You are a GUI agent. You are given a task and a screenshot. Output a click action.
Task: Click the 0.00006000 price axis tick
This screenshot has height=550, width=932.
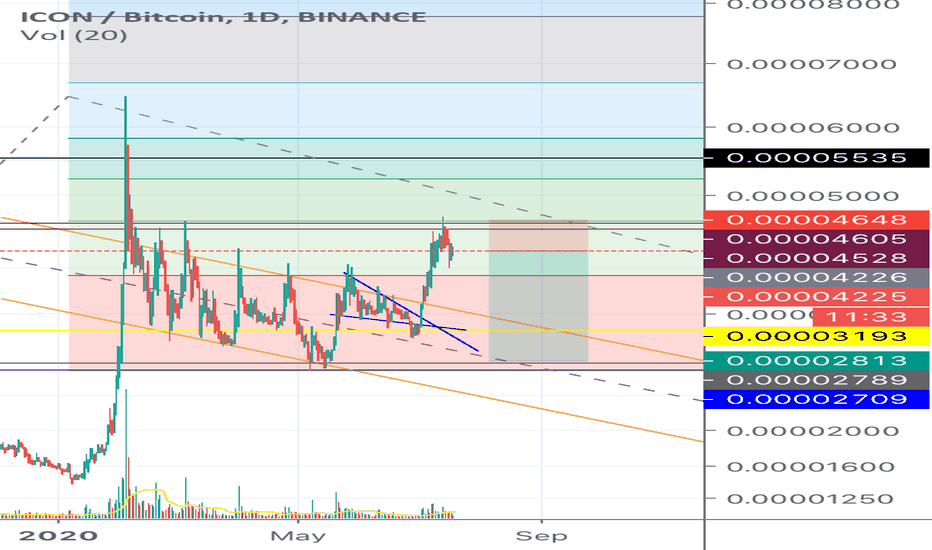click(x=813, y=128)
